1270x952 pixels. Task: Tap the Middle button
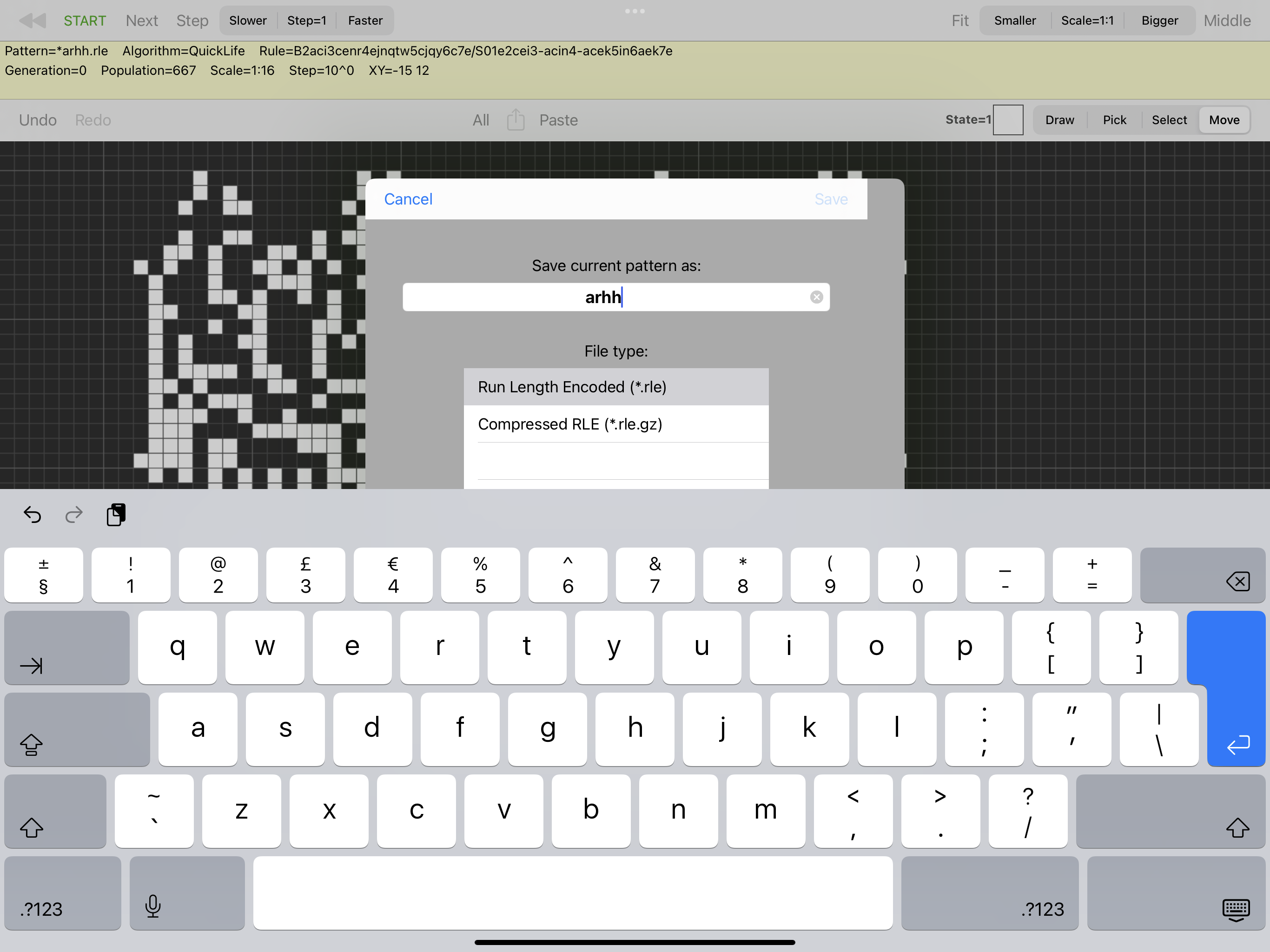1227,20
